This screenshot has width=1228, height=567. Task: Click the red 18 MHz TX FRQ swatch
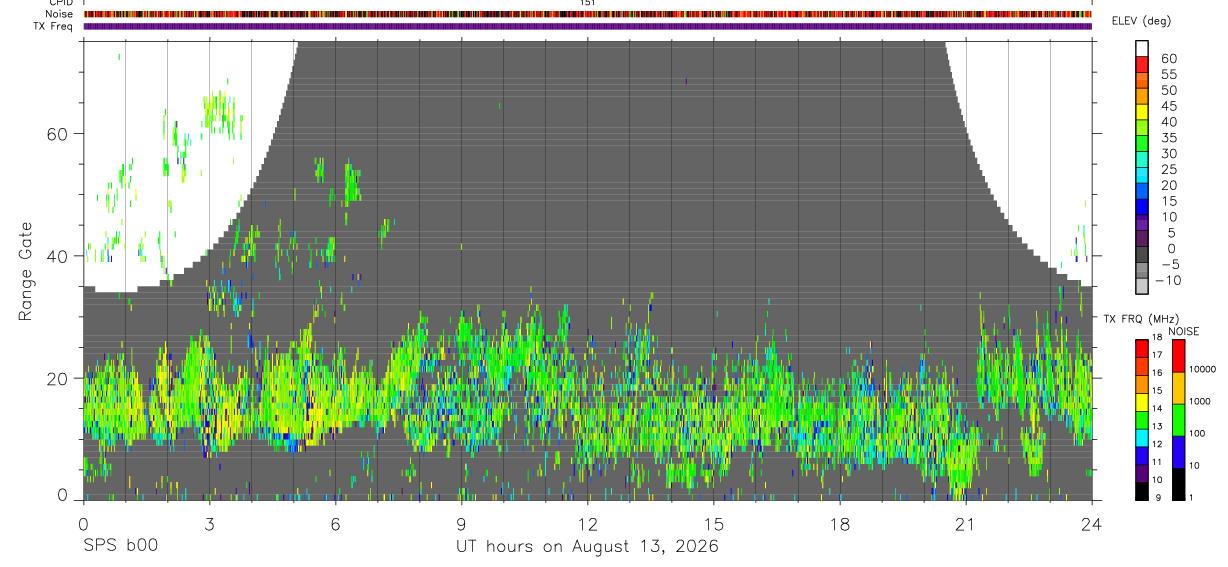1142,347
